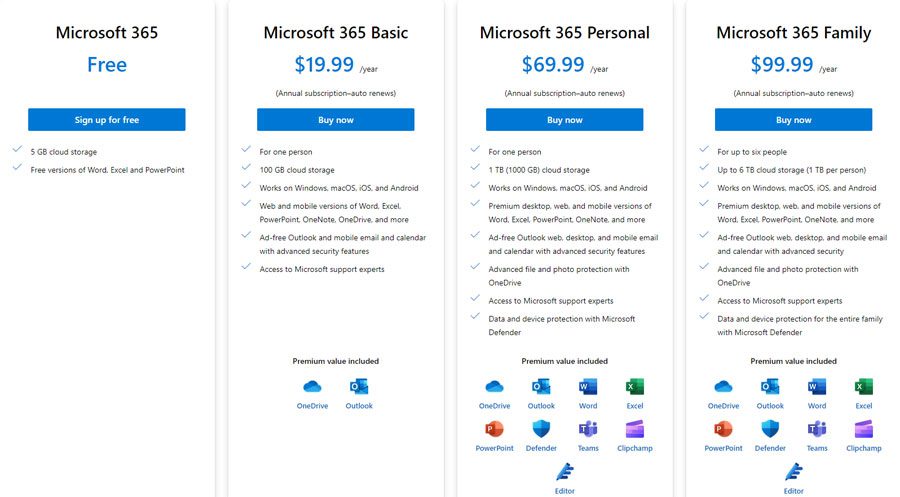Screen dimensions: 900x497
Task: Select the Clipchamp icon in the Family plan
Action: pos(863,429)
